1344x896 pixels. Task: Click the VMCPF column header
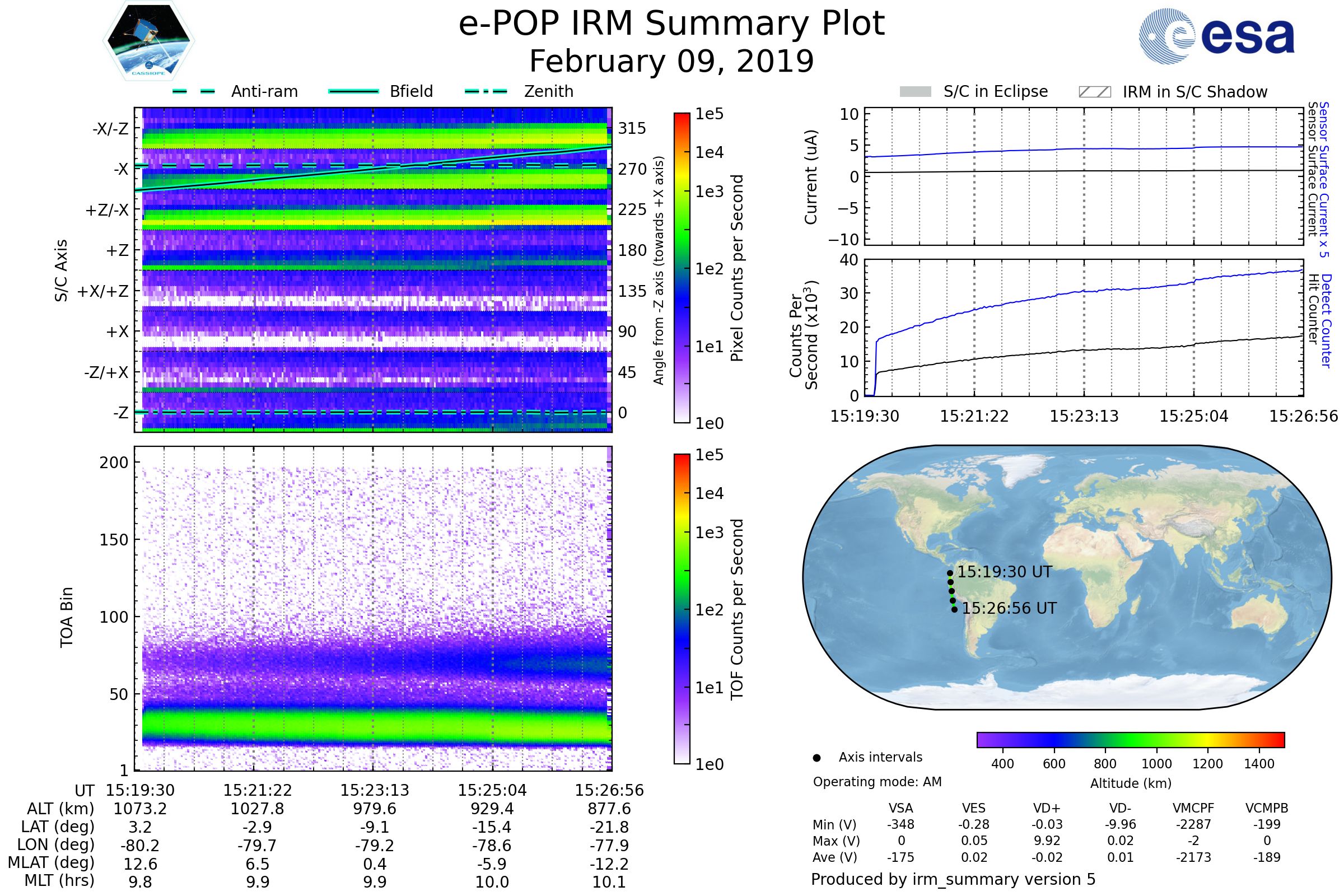[1193, 808]
